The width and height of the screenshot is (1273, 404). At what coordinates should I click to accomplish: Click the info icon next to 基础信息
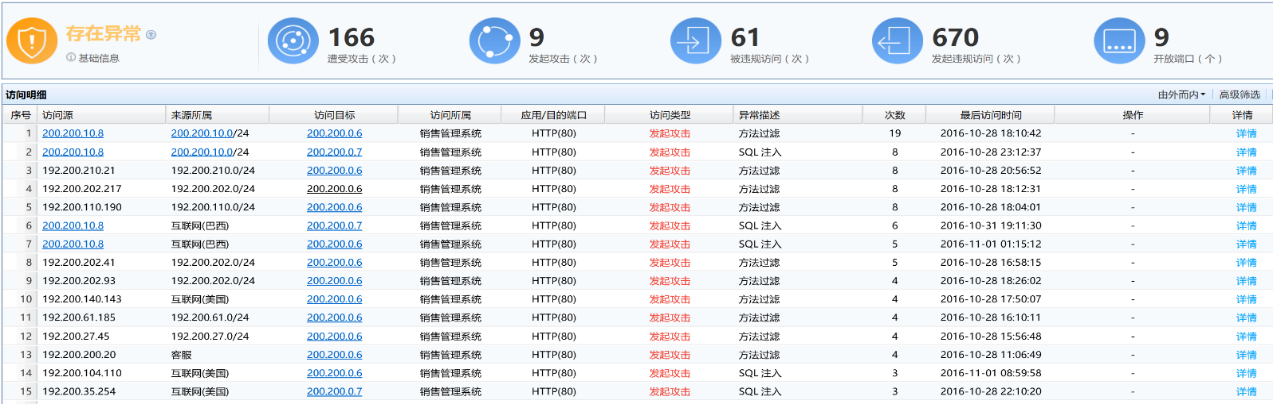point(71,58)
